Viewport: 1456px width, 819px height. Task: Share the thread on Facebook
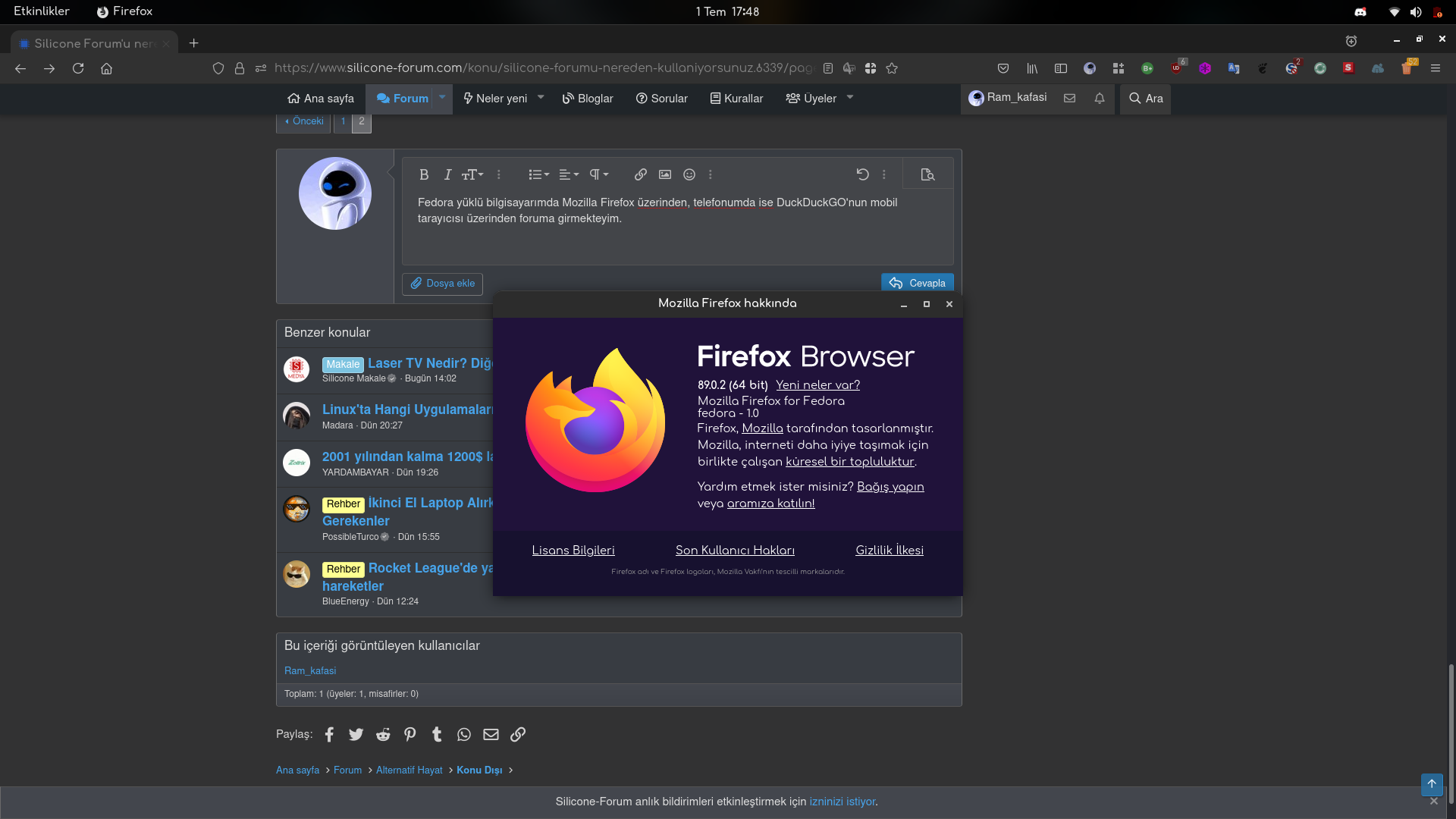[329, 734]
